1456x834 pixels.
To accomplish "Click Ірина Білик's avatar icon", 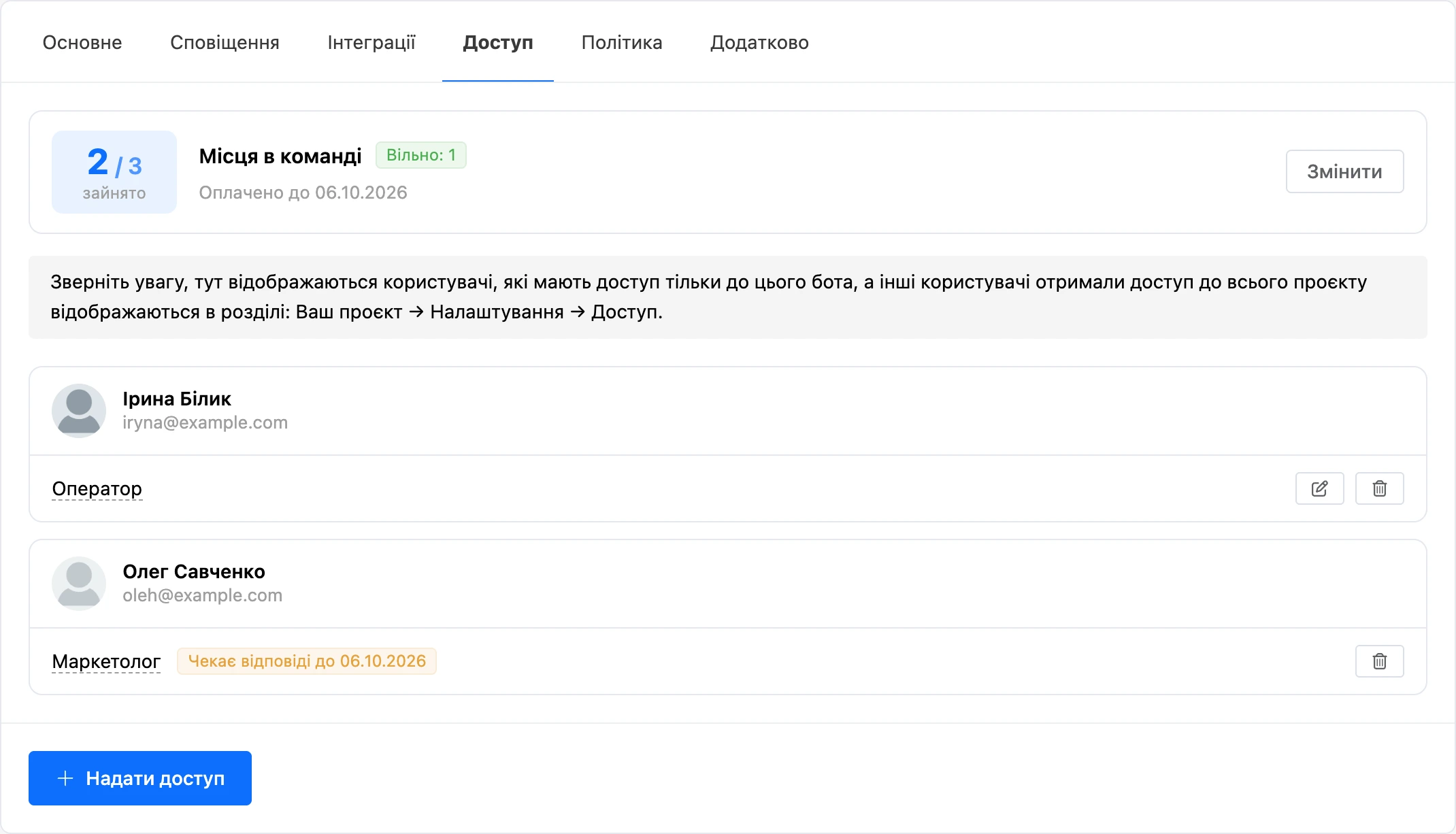I will pos(79,411).
